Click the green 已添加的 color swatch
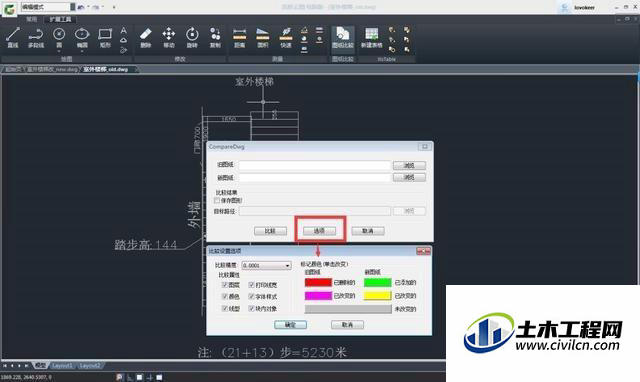 (378, 282)
